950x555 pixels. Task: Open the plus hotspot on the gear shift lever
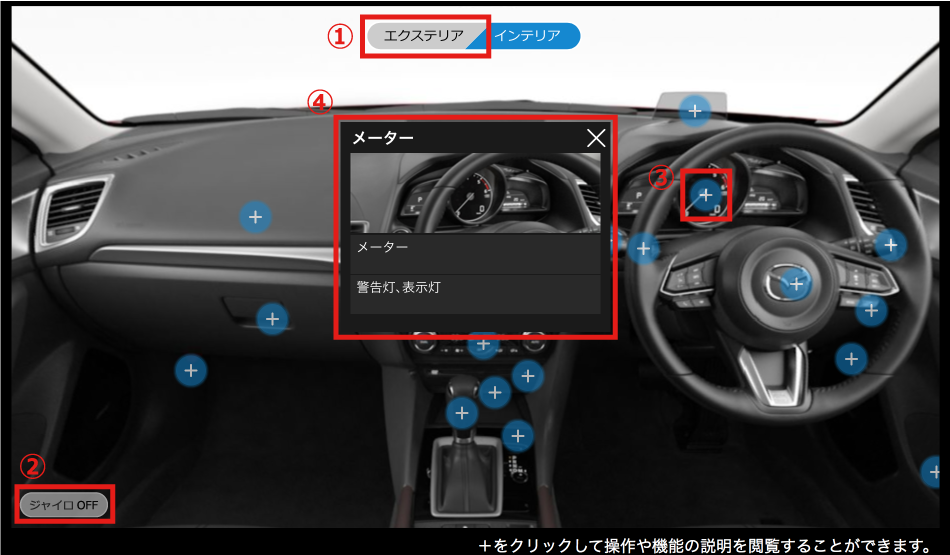tap(461, 412)
